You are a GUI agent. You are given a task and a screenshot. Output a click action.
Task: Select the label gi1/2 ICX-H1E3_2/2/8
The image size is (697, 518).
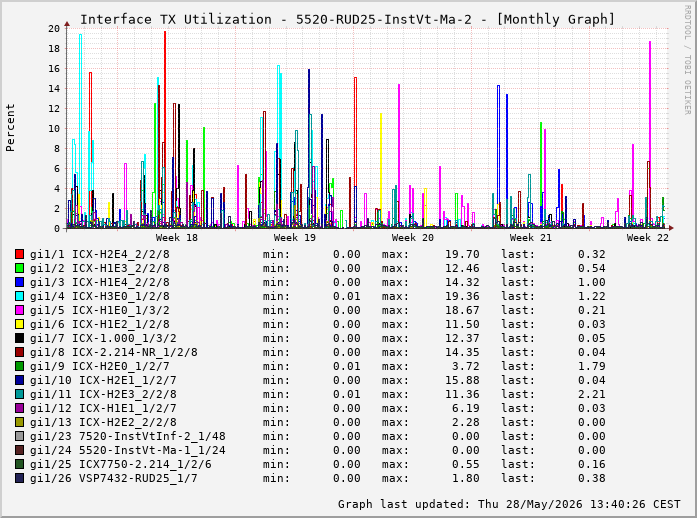[x=100, y=268]
